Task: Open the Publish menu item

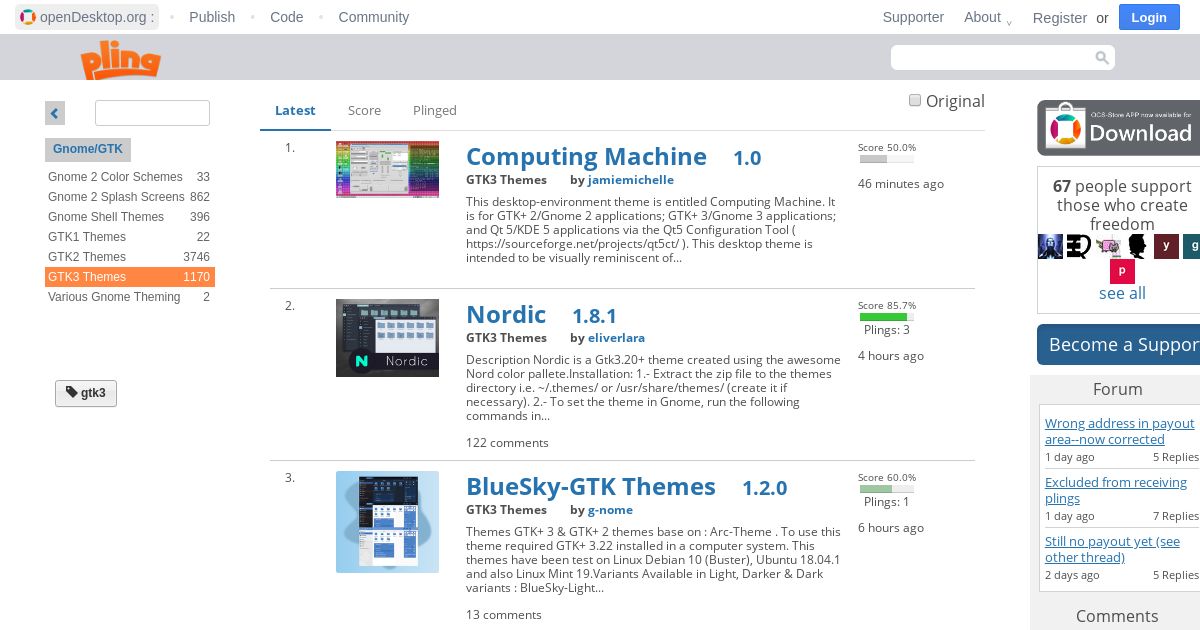Action: click(212, 17)
